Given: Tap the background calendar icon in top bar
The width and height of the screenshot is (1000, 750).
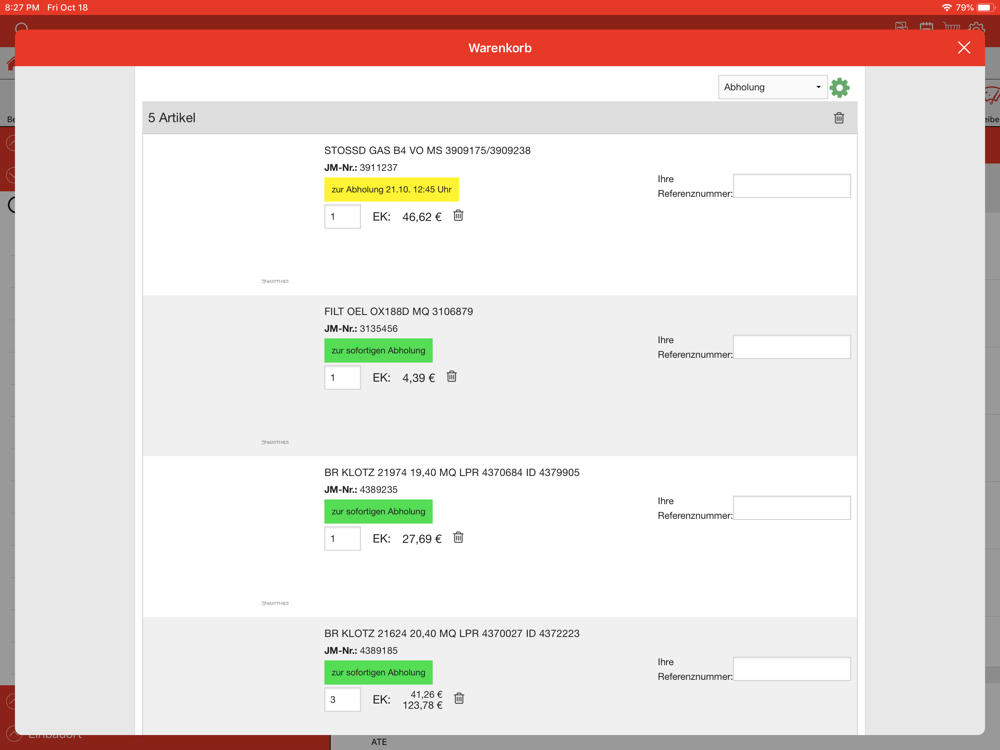Looking at the screenshot, I should 926,27.
